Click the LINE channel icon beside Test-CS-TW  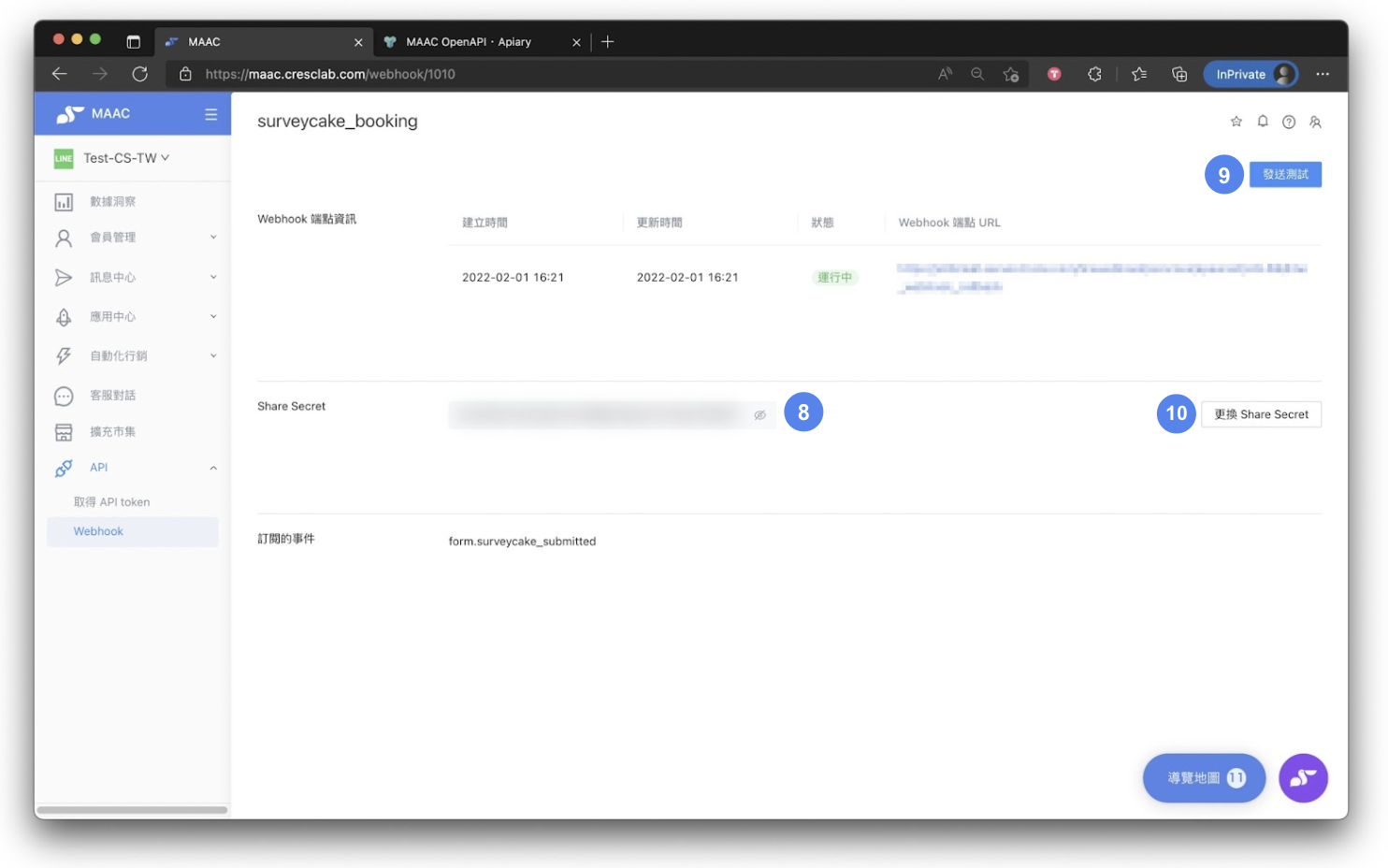point(64,158)
